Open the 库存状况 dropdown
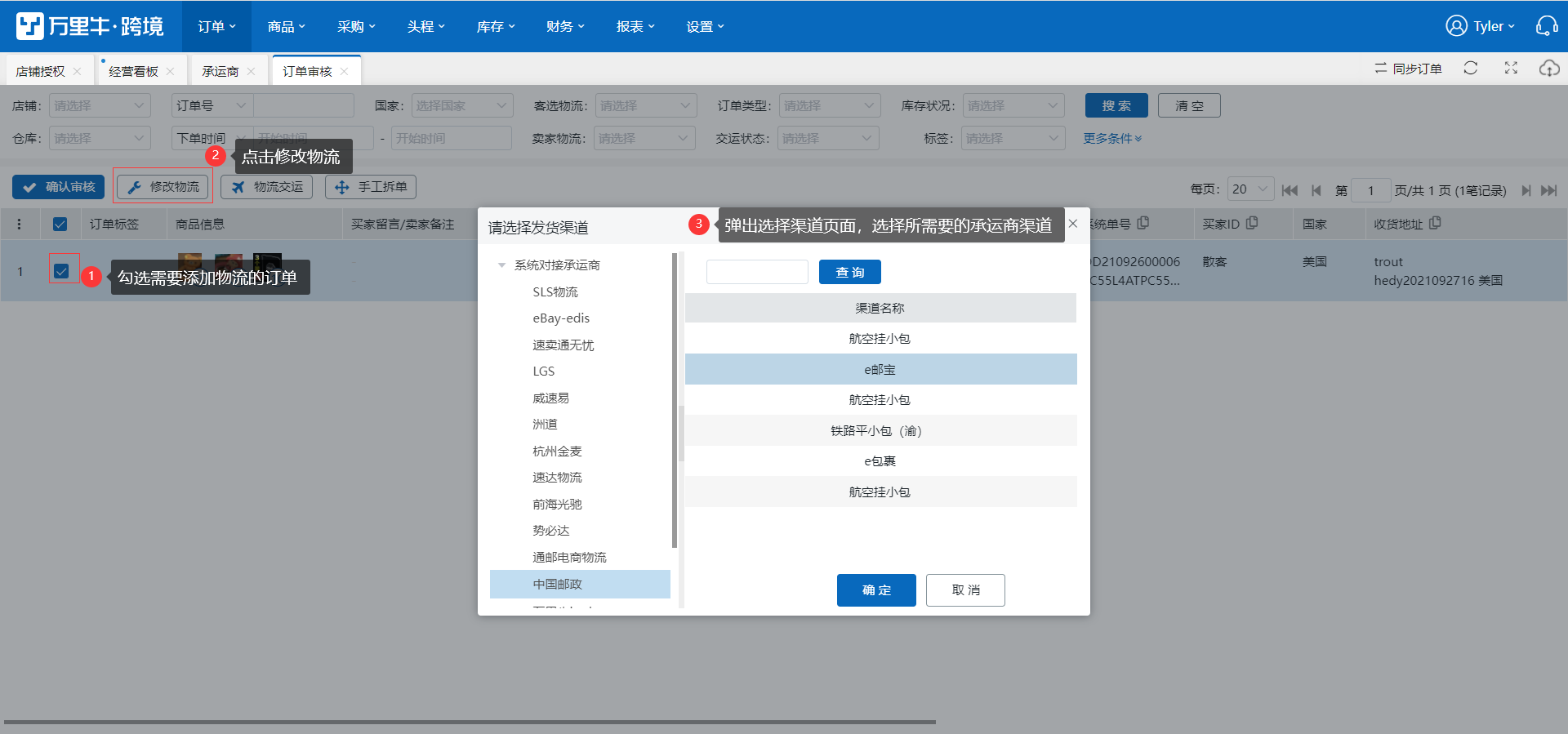Image resolution: width=1568 pixels, height=734 pixels. [1013, 105]
